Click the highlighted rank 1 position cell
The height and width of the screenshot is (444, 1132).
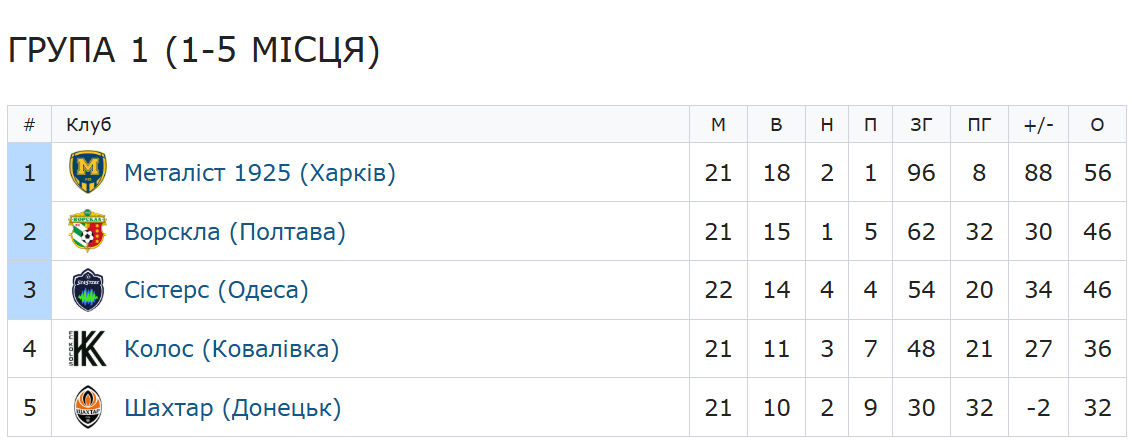30,173
